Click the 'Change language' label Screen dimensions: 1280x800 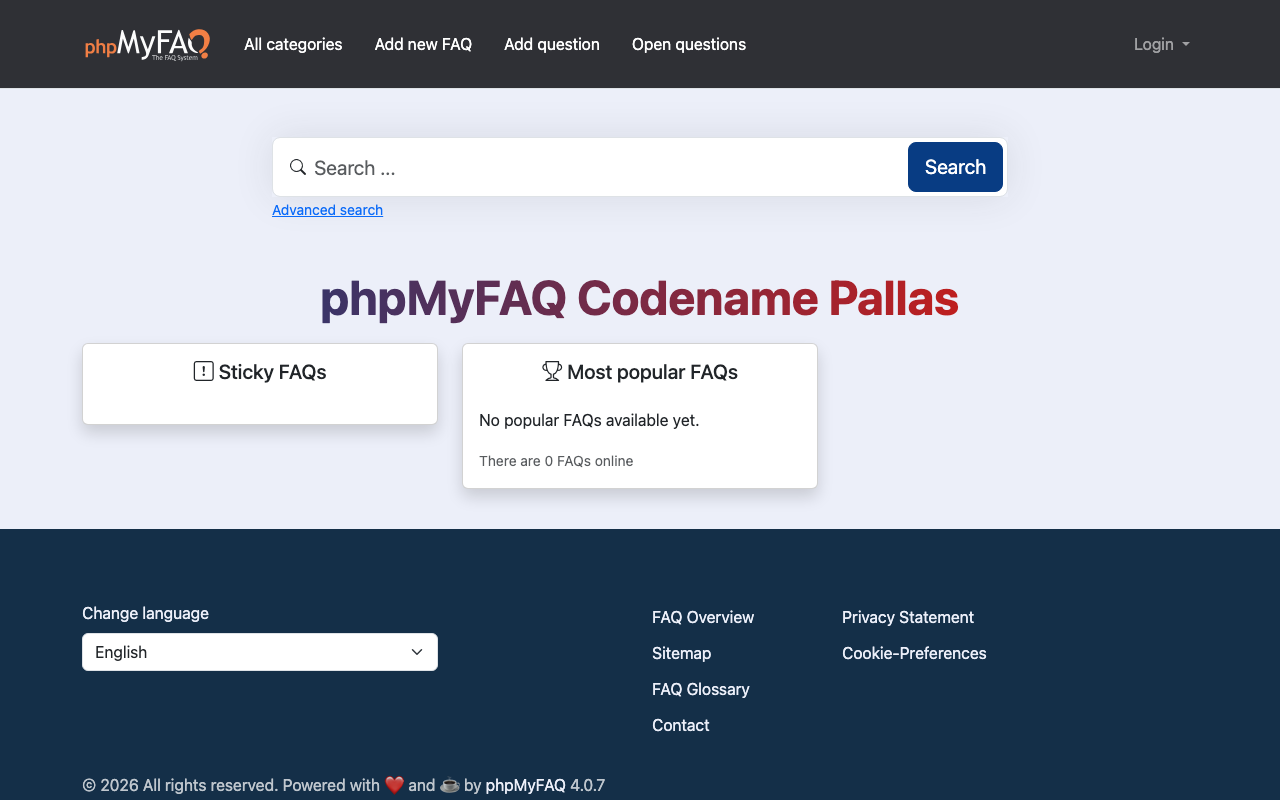tap(145, 613)
